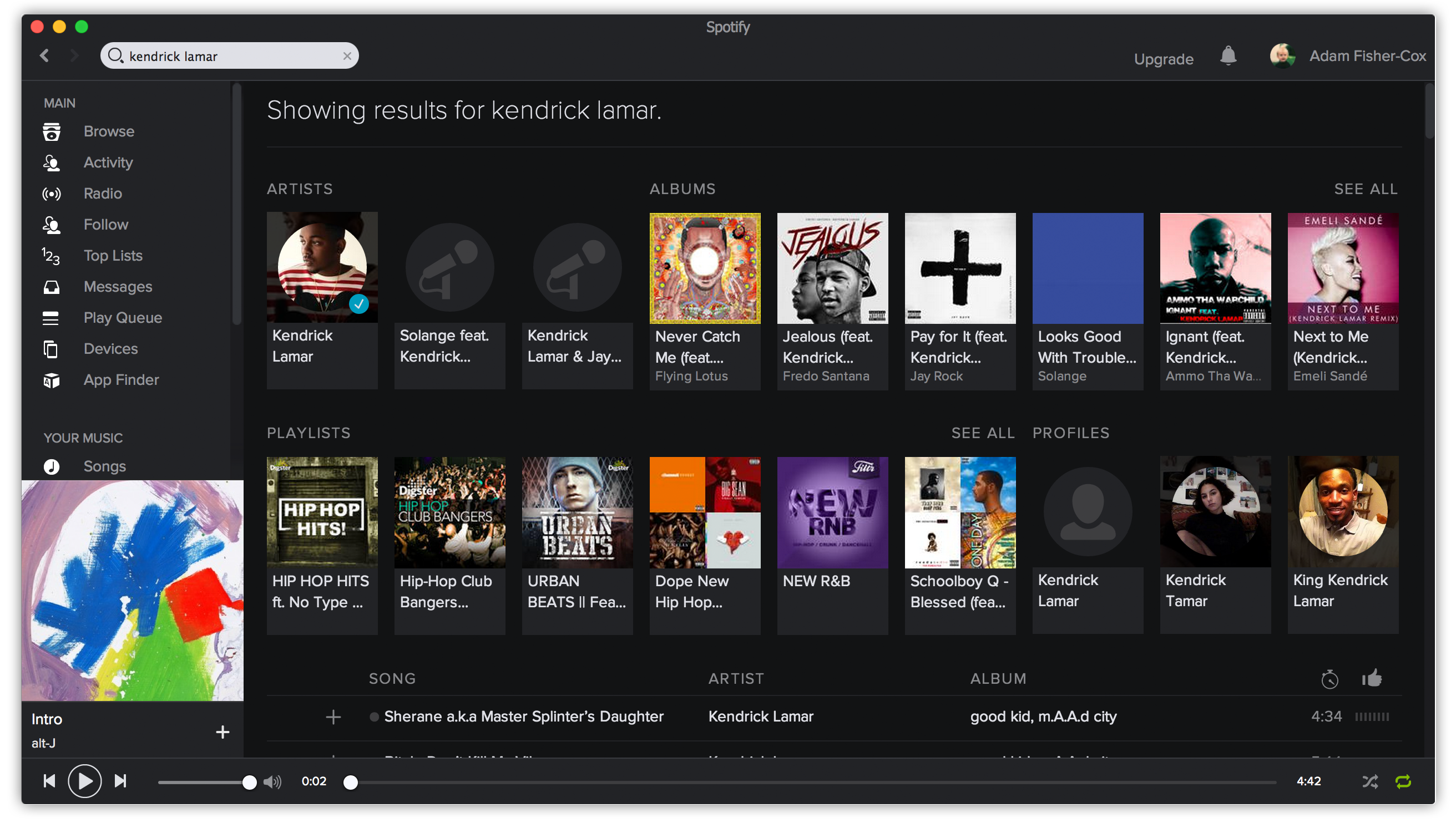Open Solange feat. Kendrick artist result
The image size is (1456, 823).
point(449,300)
